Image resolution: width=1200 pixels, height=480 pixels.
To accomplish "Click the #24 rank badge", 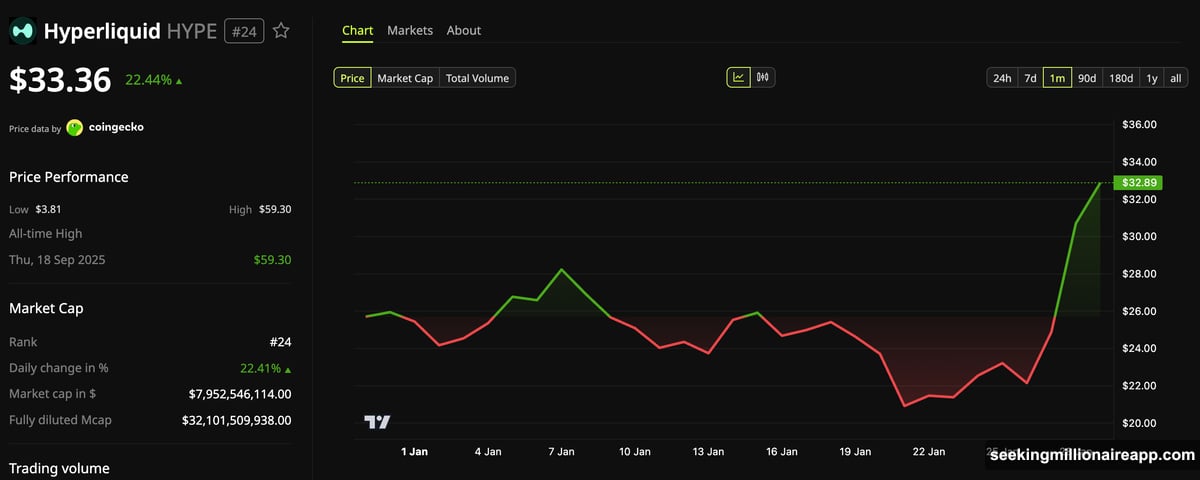I will click(x=243, y=31).
